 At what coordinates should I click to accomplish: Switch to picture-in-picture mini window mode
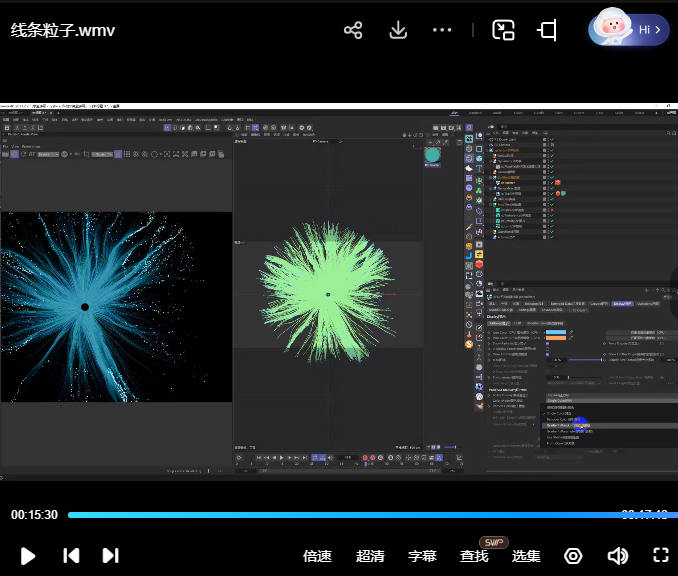[x=503, y=30]
